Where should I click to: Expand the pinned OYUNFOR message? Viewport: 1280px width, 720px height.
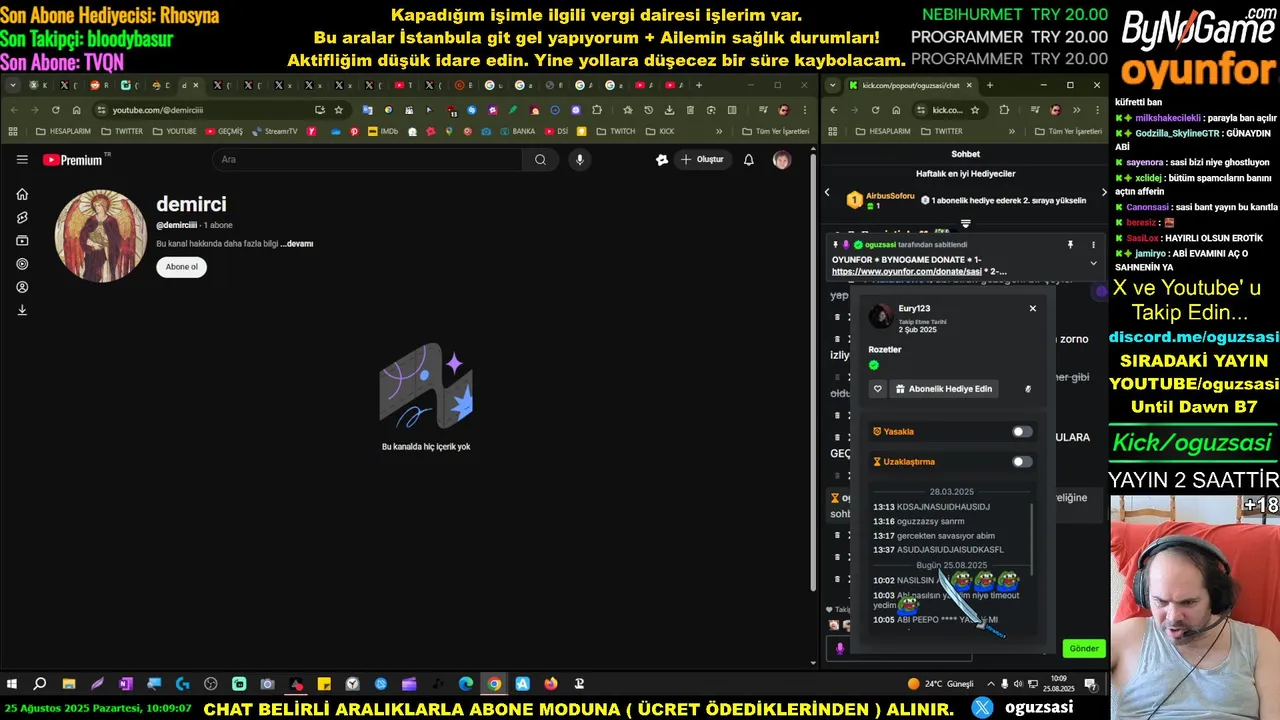1093,264
